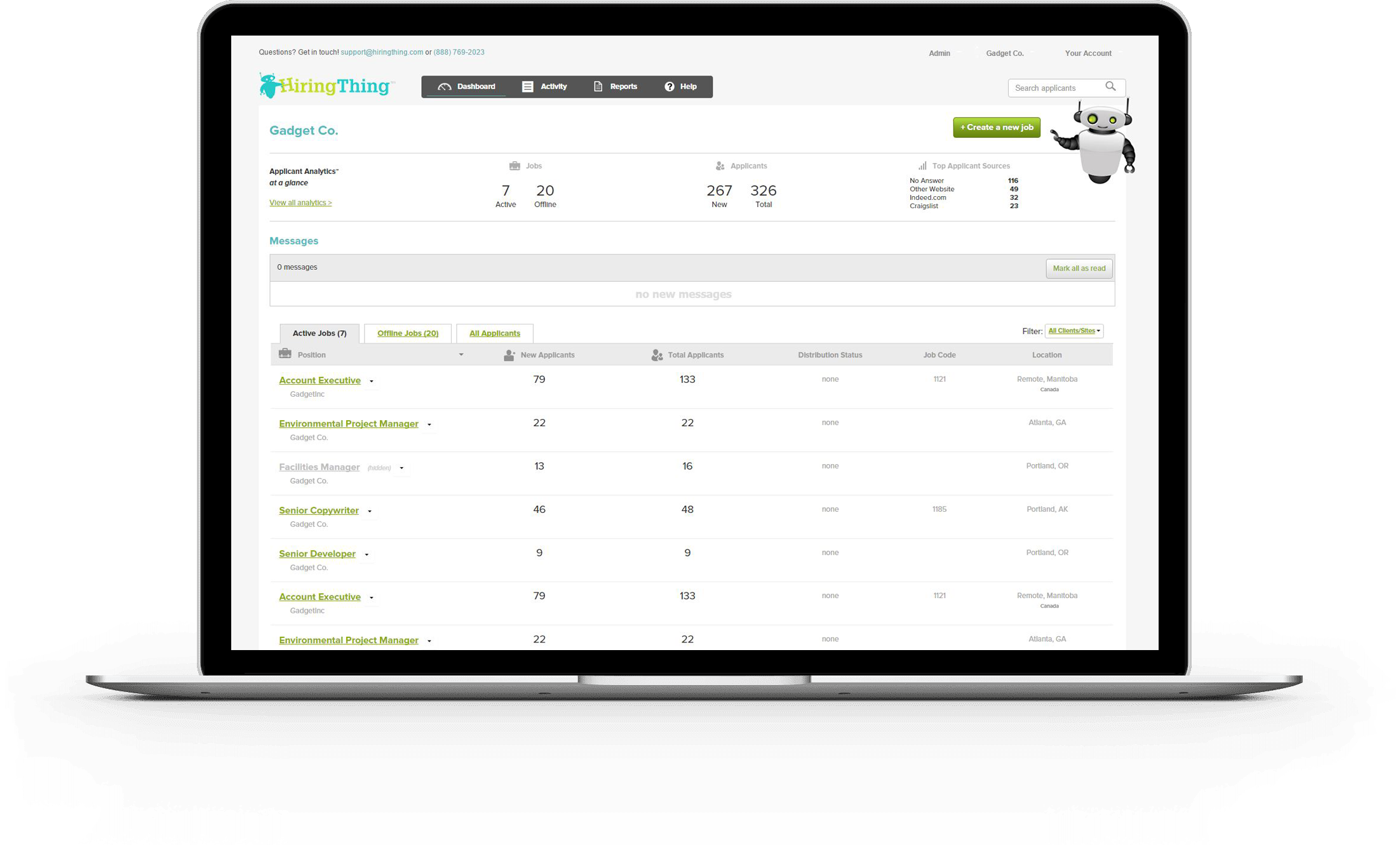This screenshot has width=1400, height=845.
Task: Click the Applicants people icon
Action: coord(720,166)
